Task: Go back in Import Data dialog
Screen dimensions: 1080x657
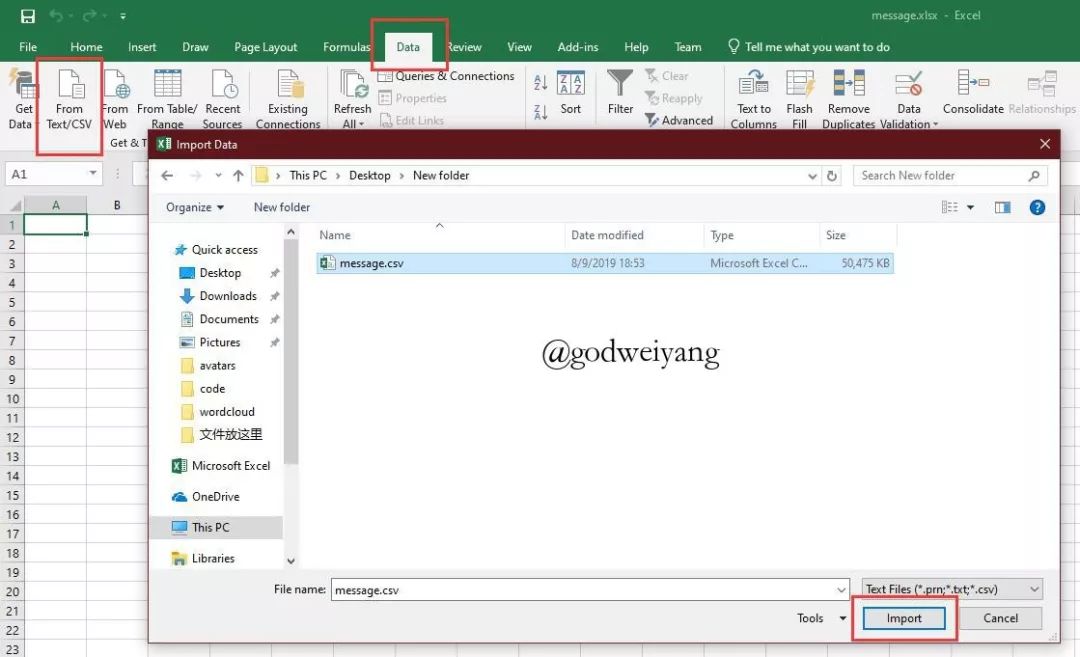Action: [x=167, y=176]
